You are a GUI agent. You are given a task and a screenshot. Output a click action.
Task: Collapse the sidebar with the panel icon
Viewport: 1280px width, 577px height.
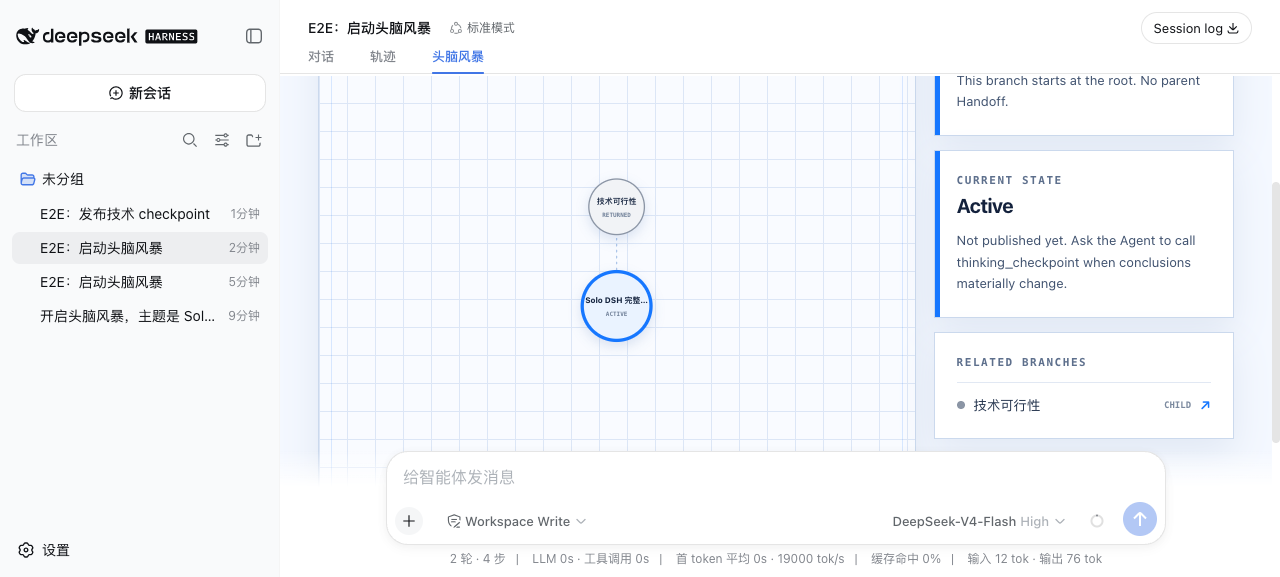254,36
